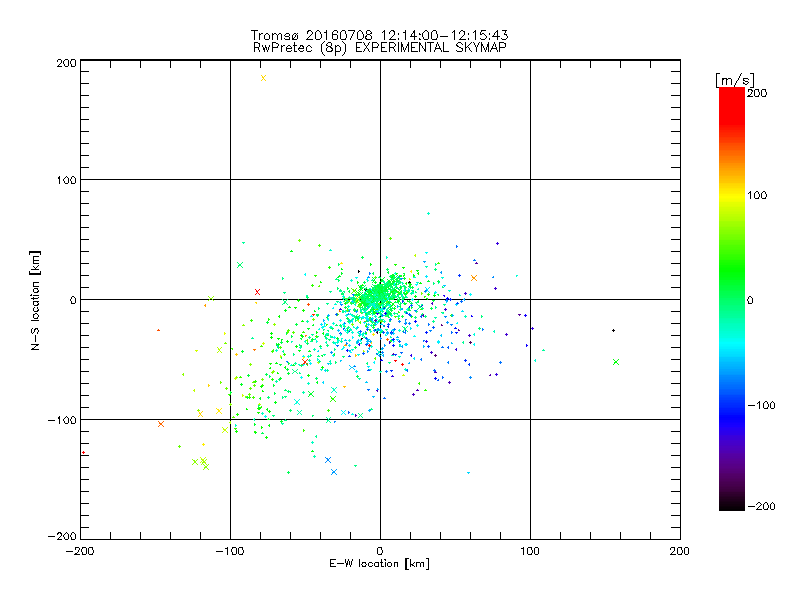The image size is (800, 600).
Task: Click the red dot at the far lower-left edge
Action: point(84,453)
